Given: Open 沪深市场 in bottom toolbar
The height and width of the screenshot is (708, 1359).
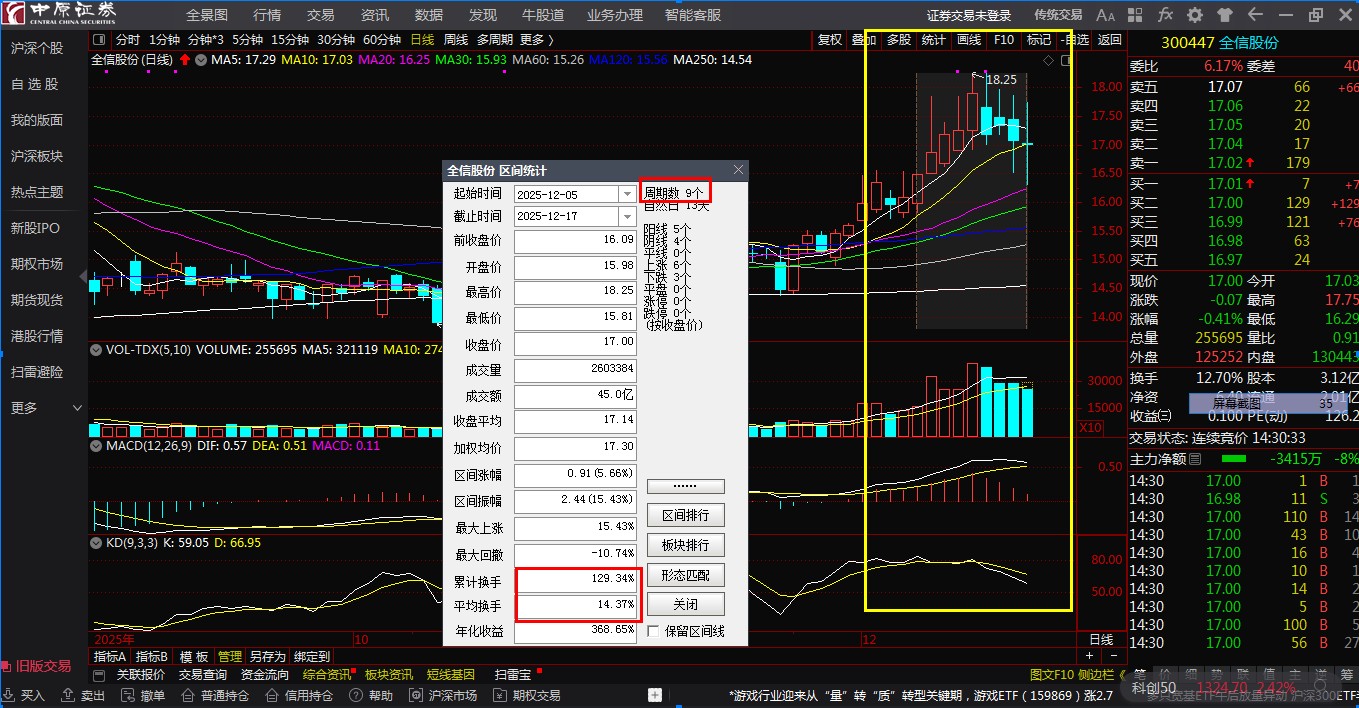Looking at the screenshot, I should pyautogui.click(x=444, y=695).
